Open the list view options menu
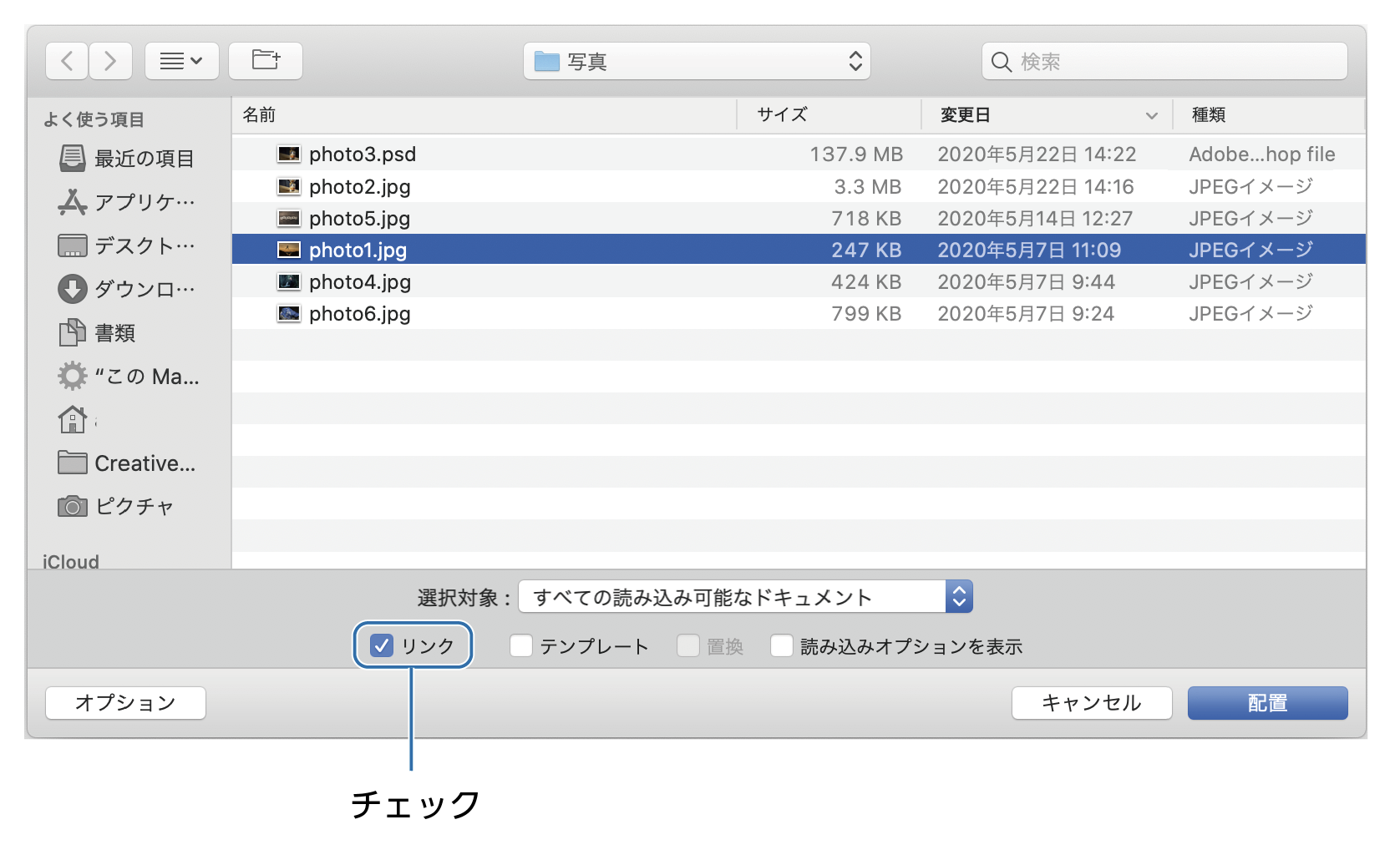Image resolution: width=1400 pixels, height=855 pixels. pyautogui.click(x=182, y=61)
